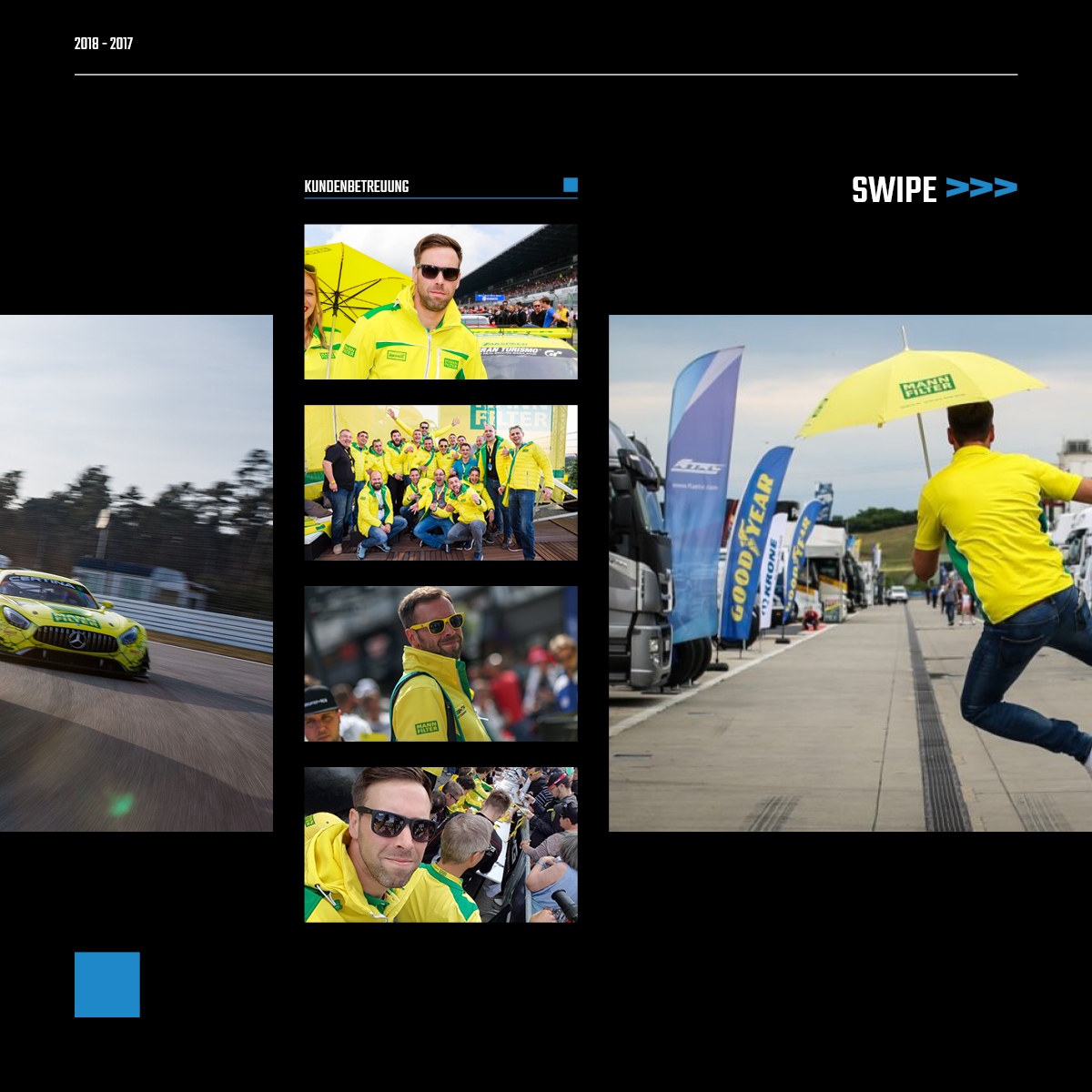Screen dimensions: 1092x1092
Task: Click the blue triple-chevron swipe arrows
Action: (981, 188)
